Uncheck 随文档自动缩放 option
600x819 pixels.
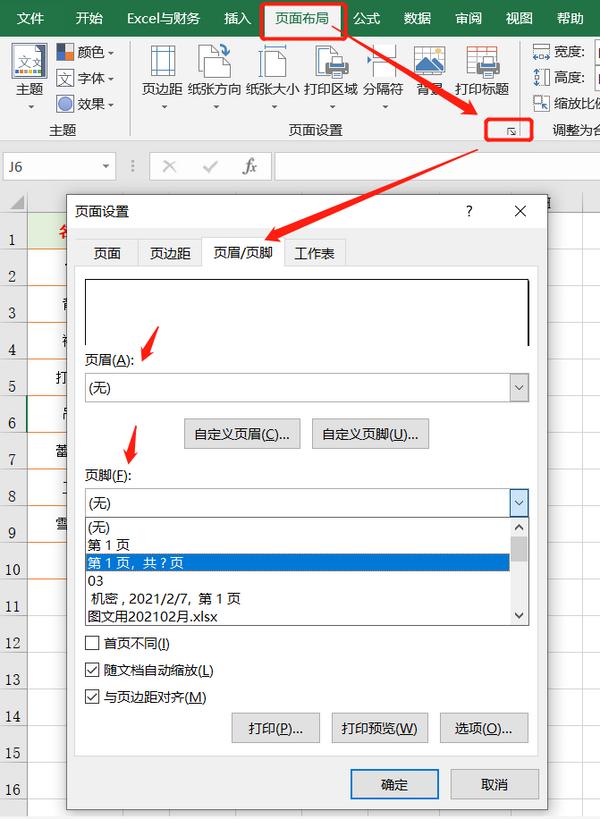[93, 671]
